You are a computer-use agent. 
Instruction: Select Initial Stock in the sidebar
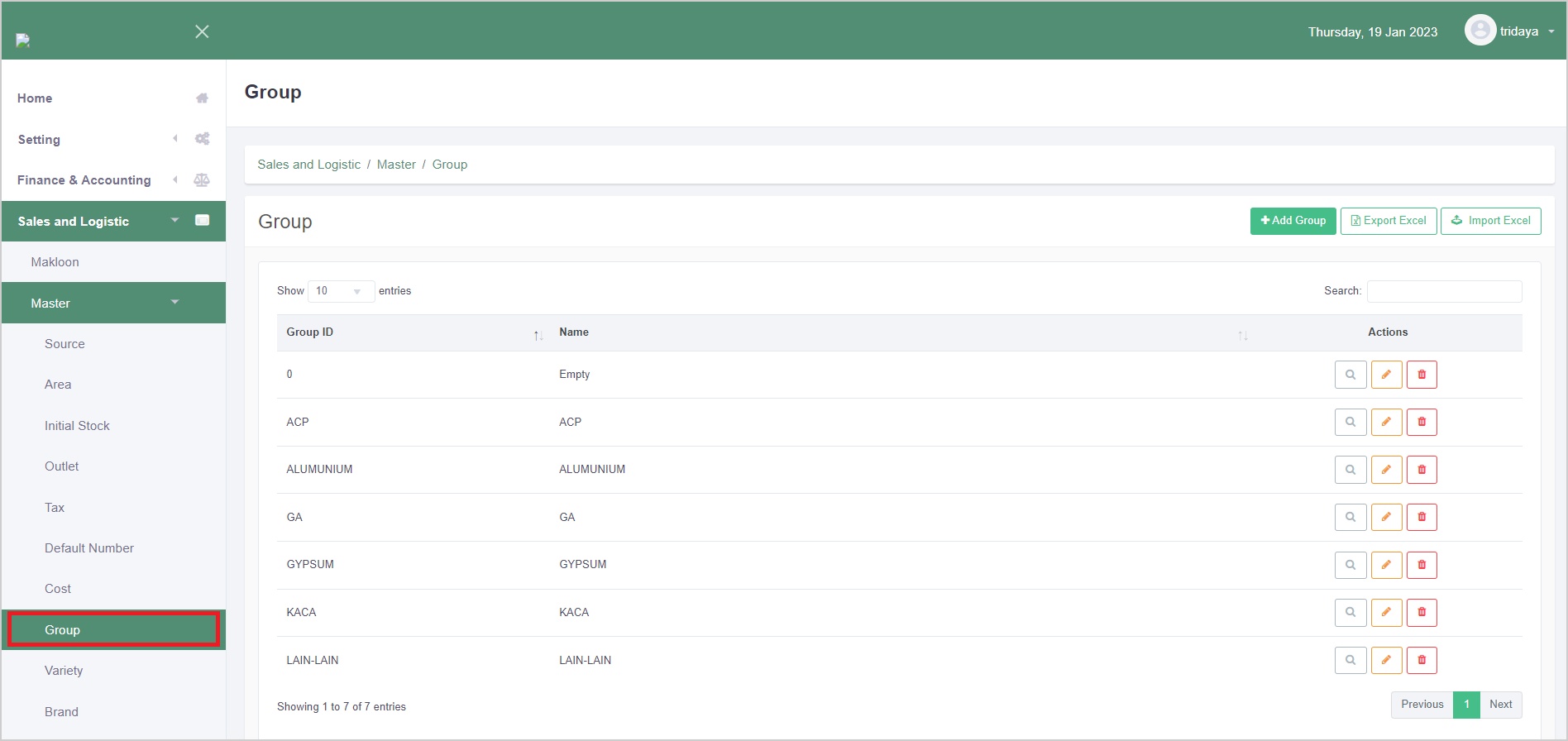point(77,426)
